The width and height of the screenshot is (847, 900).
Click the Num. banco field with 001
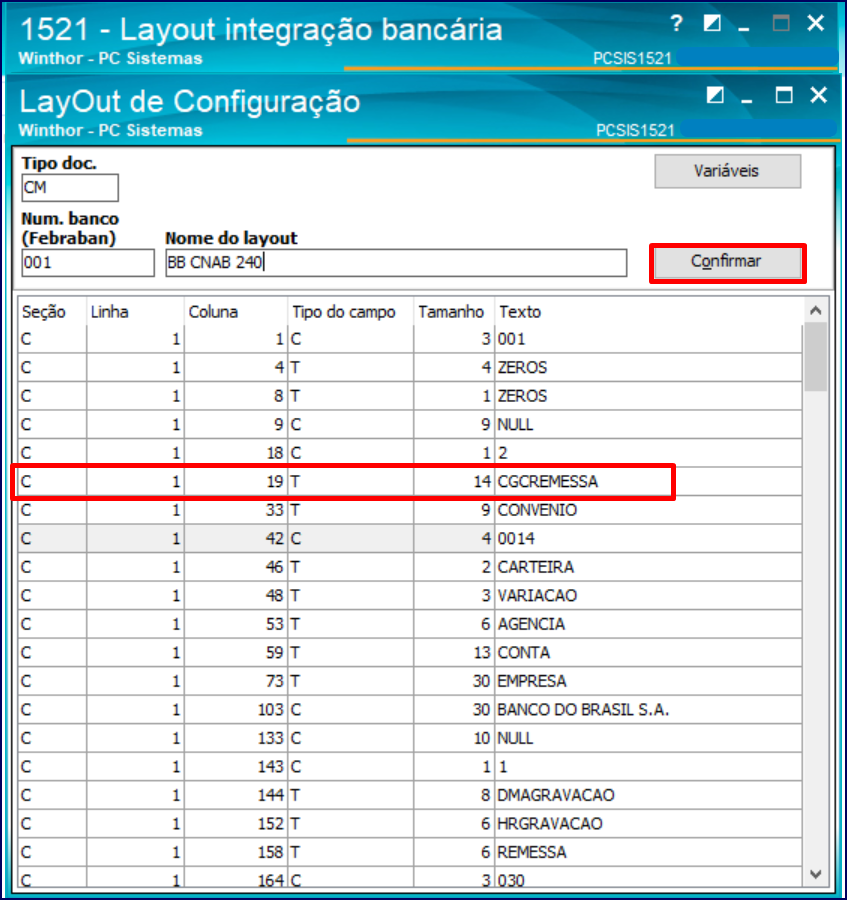tap(88, 263)
